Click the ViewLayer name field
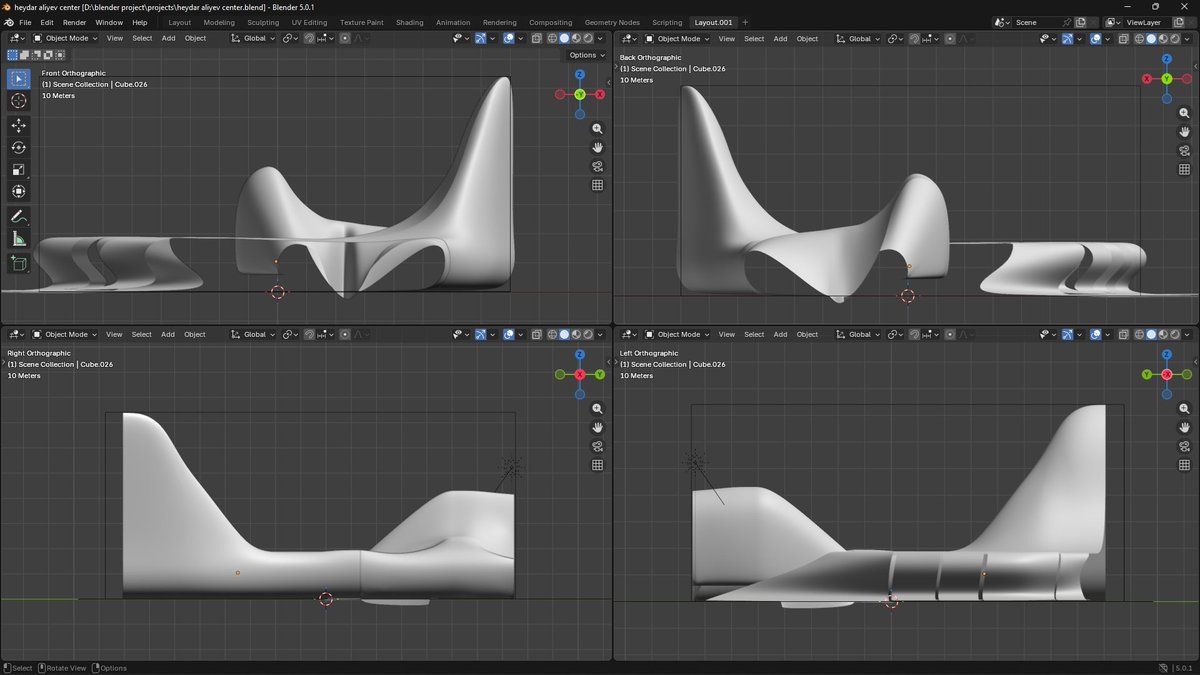Viewport: 1200px width, 675px height. coord(1148,22)
